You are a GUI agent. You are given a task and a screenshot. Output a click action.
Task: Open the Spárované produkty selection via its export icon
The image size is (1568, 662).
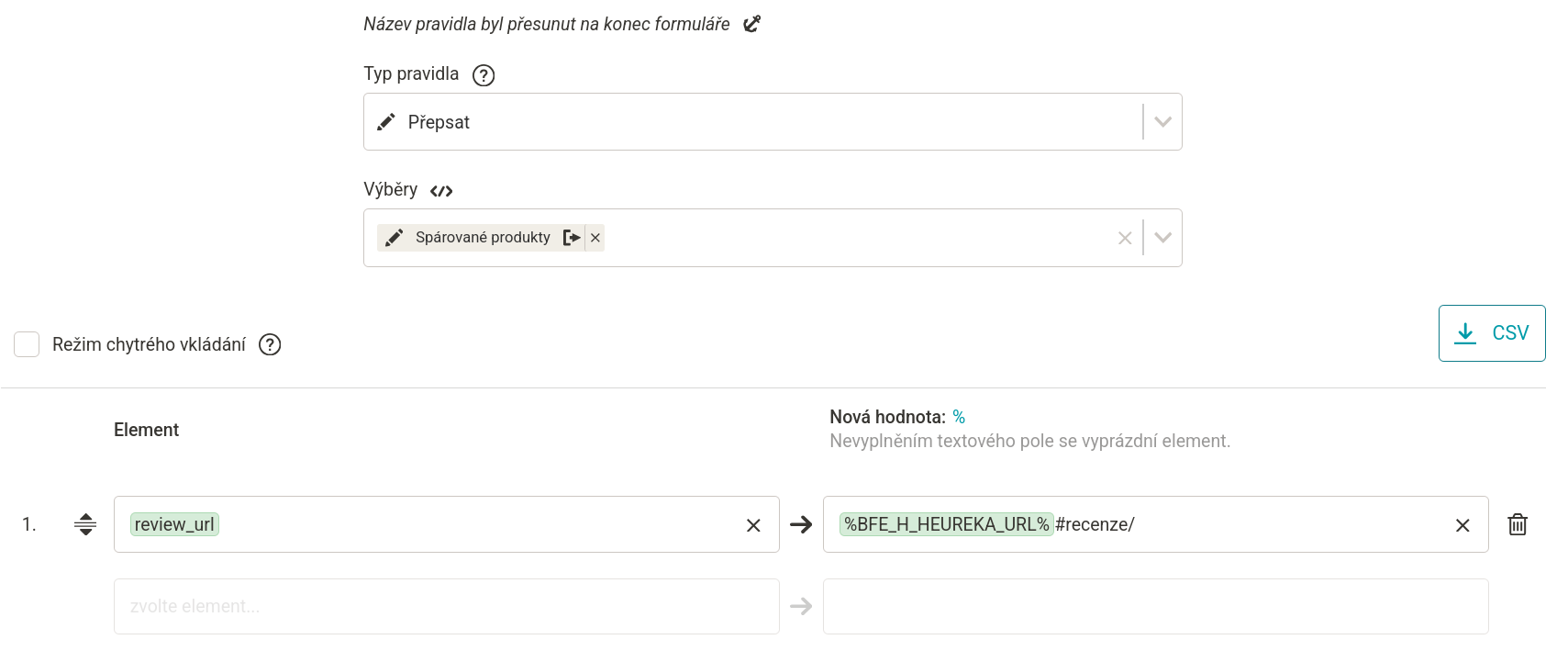pyautogui.click(x=572, y=238)
